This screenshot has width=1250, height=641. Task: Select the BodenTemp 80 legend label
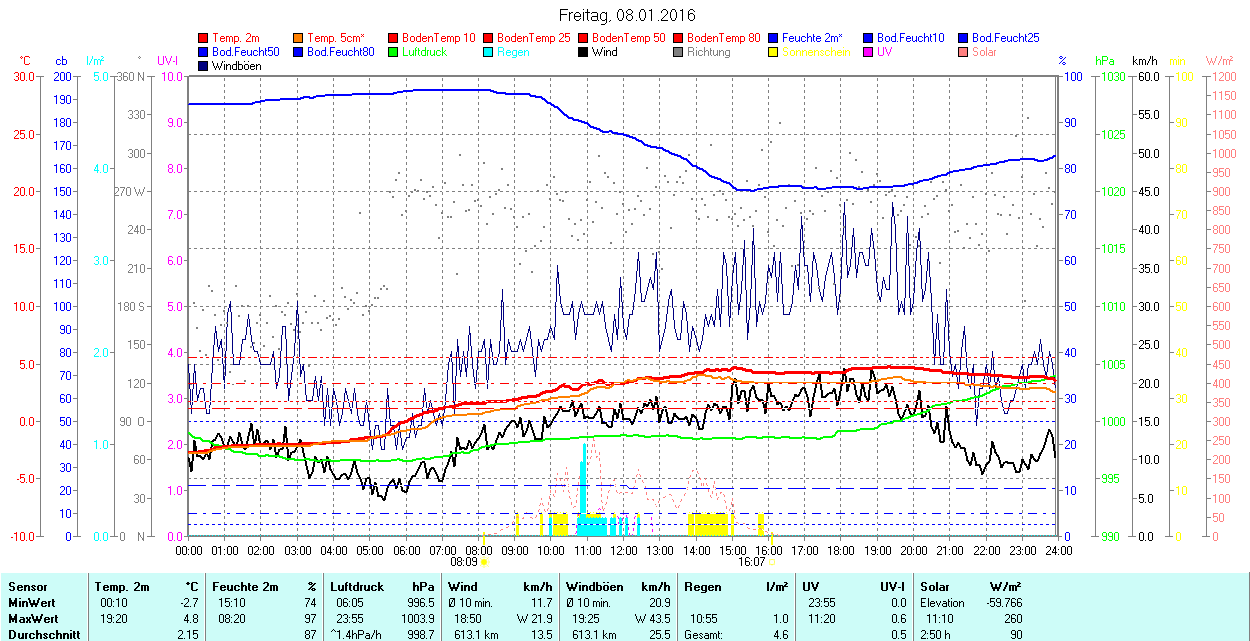pos(724,38)
